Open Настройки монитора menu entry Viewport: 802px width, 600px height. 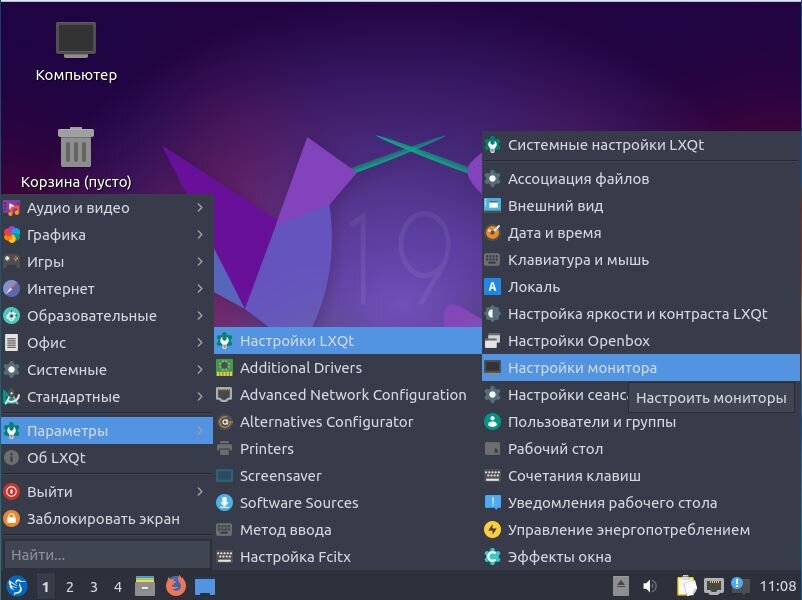pyautogui.click(x=640, y=368)
